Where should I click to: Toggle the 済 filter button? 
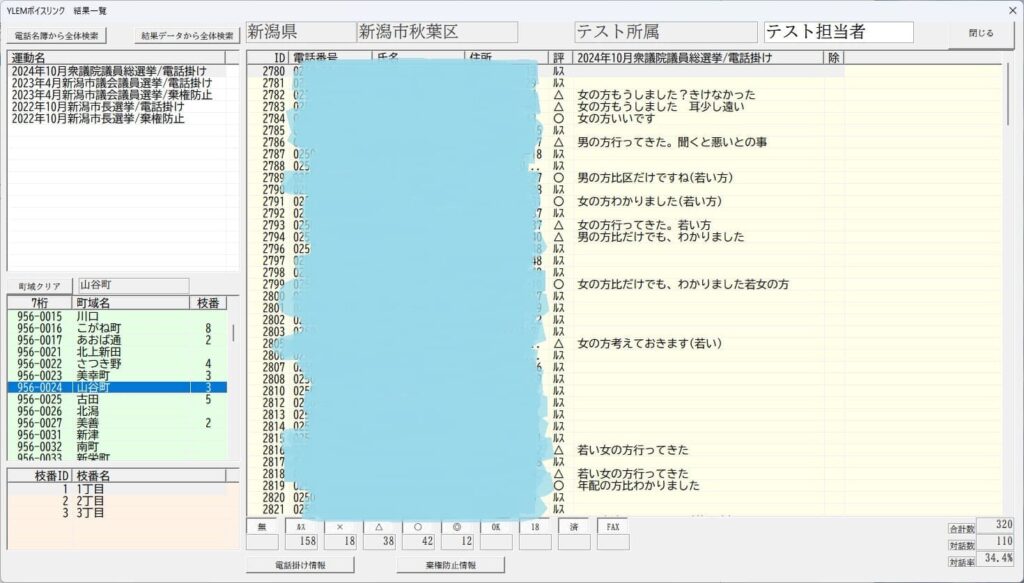pyautogui.click(x=574, y=526)
